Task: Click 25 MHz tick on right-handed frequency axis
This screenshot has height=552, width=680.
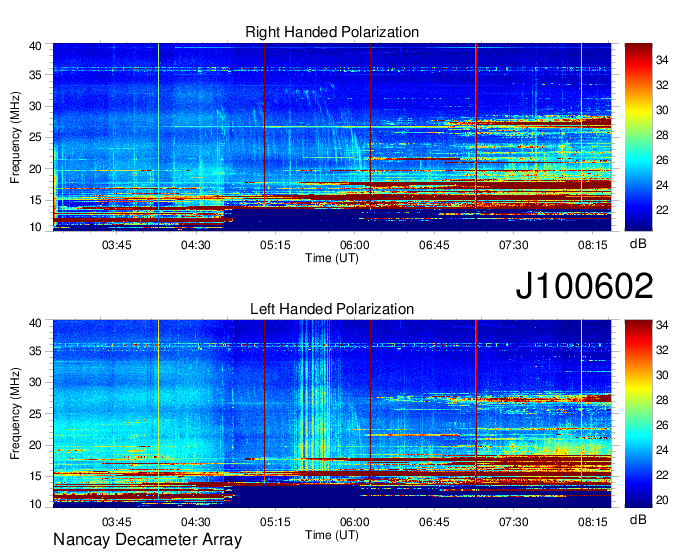Action: [35, 137]
